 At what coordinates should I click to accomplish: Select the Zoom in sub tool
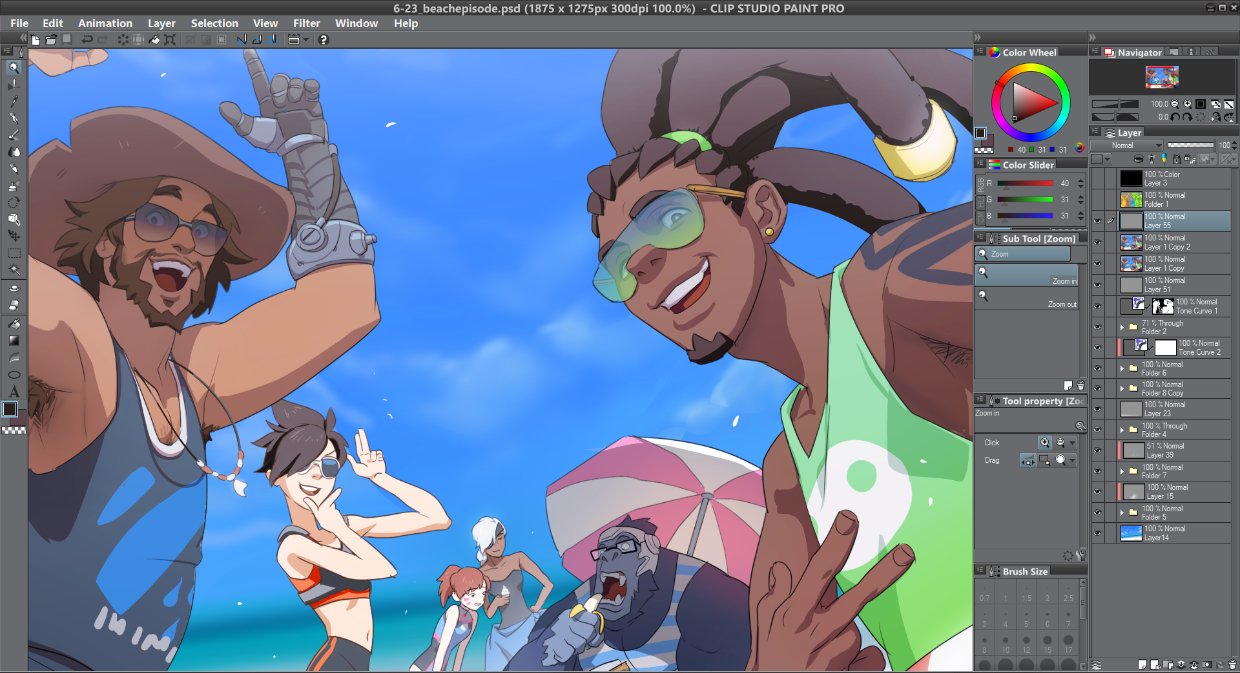point(1027,275)
